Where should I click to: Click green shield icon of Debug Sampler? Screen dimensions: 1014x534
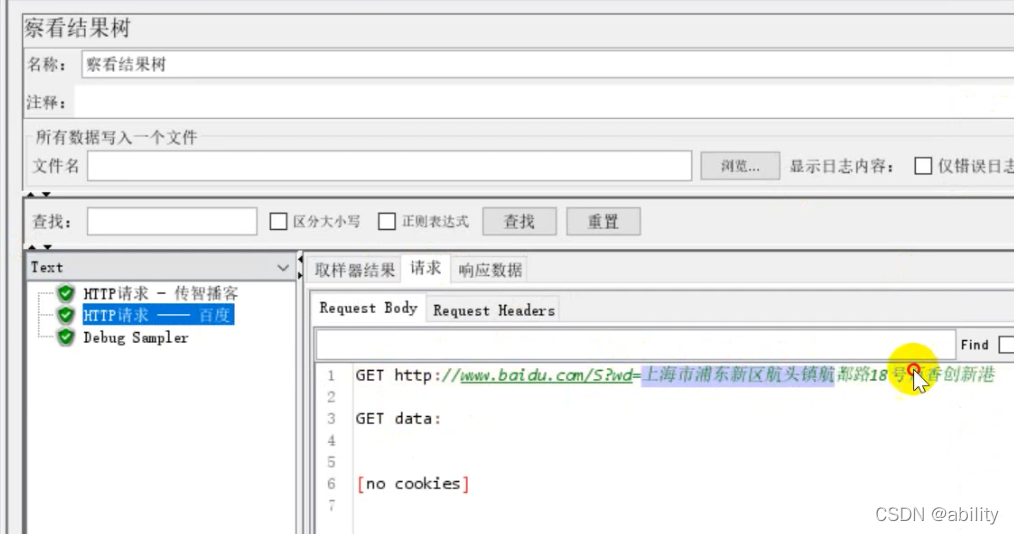click(x=65, y=337)
